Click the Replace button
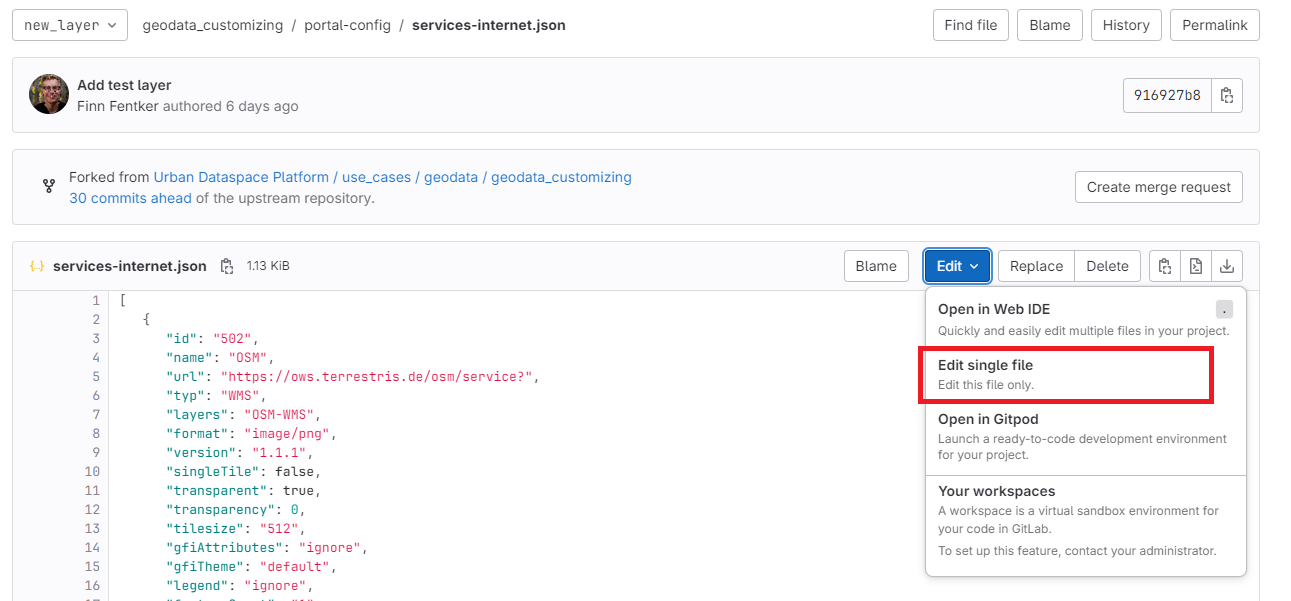The image size is (1291, 601). point(1036,266)
